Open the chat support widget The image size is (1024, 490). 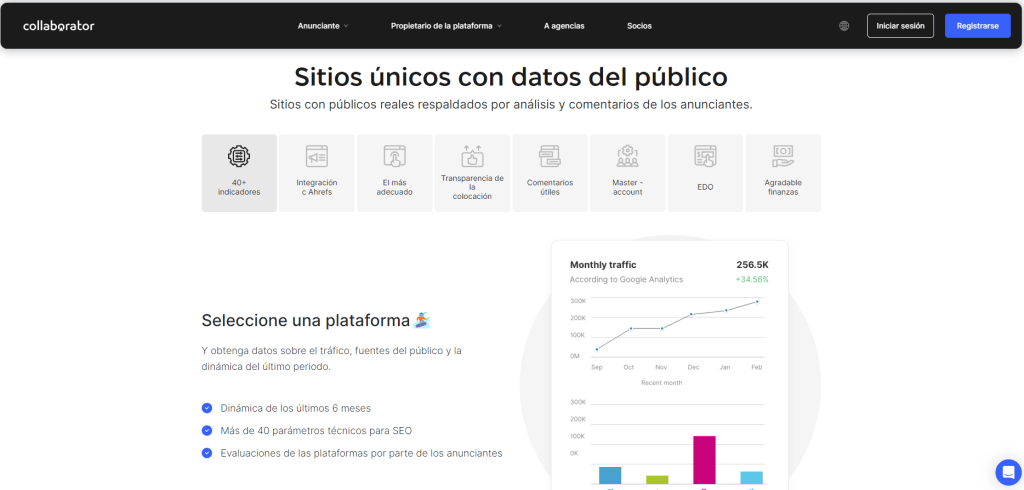click(x=1008, y=472)
